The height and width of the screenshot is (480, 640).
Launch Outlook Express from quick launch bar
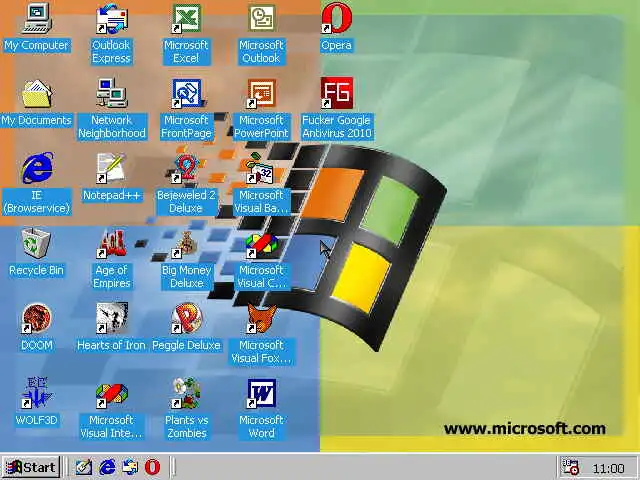tap(130, 467)
